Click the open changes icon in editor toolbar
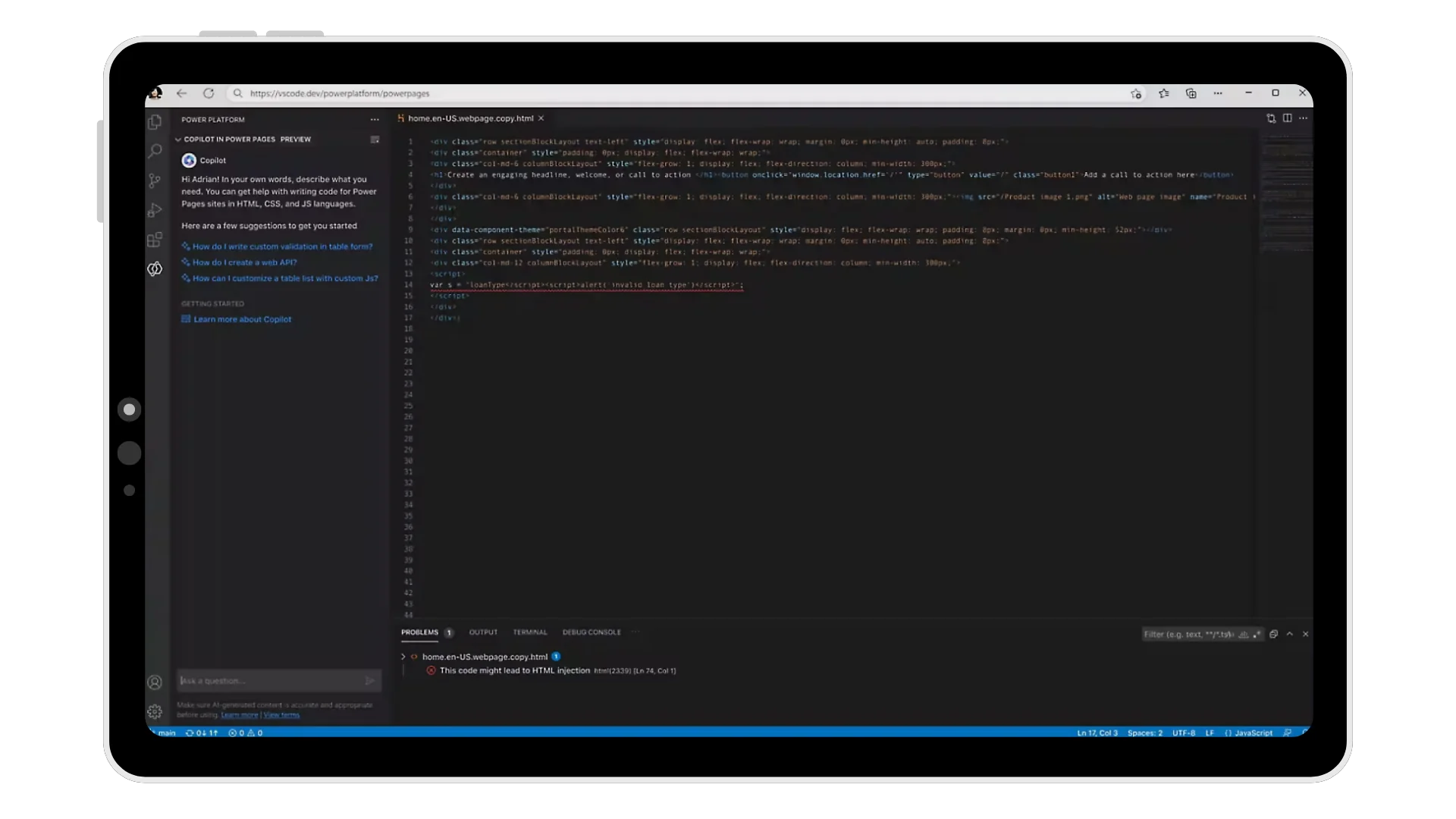The height and width of the screenshot is (819, 1456). (x=1271, y=118)
